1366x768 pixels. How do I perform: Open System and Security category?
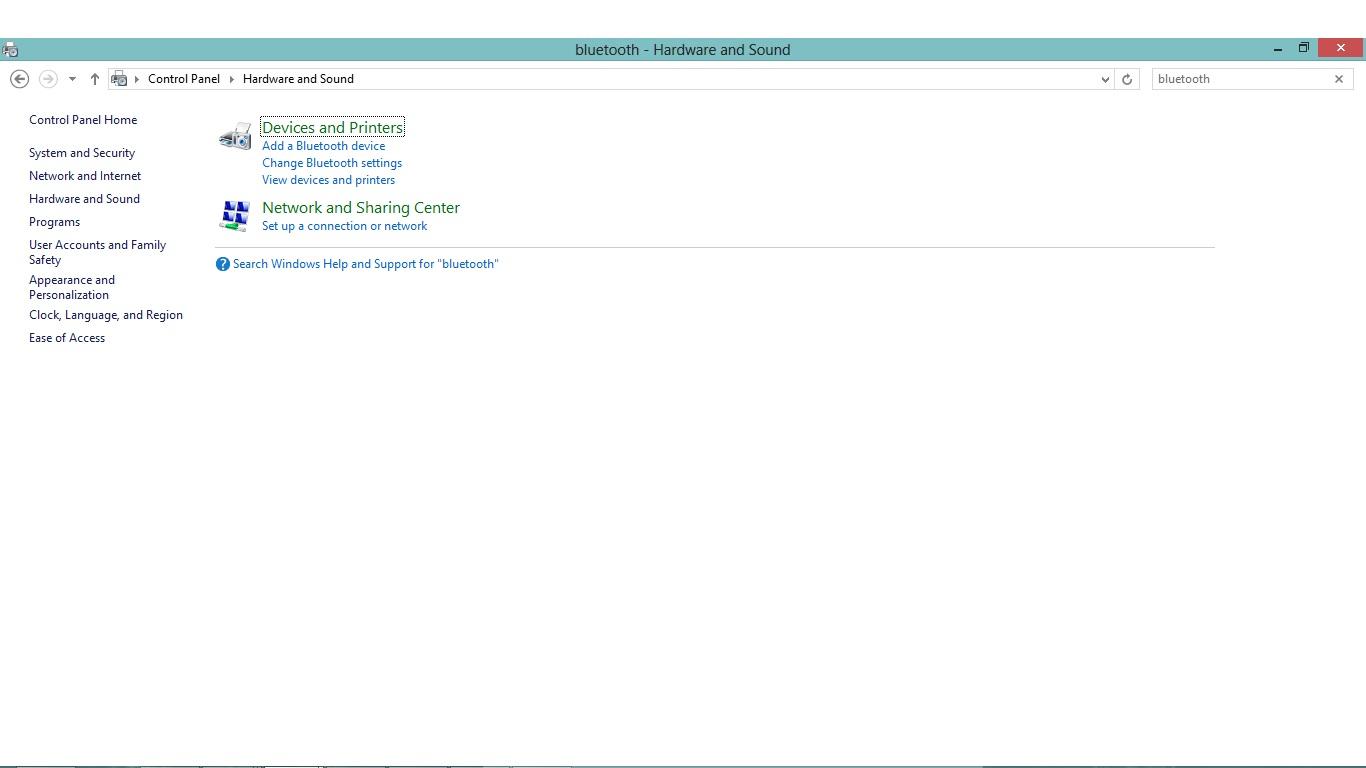pyautogui.click(x=82, y=153)
